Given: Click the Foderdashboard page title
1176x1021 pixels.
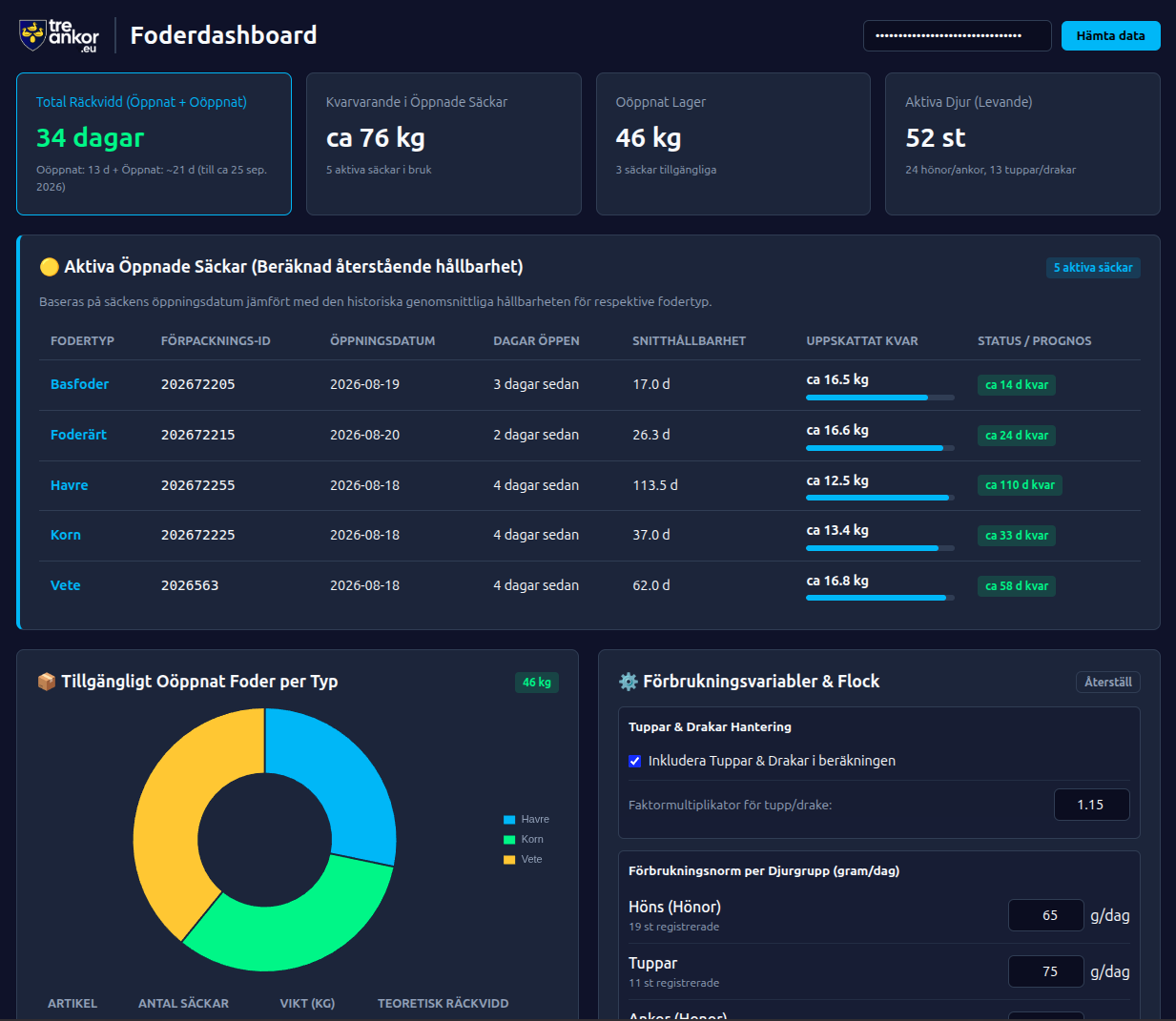Looking at the screenshot, I should point(223,35).
